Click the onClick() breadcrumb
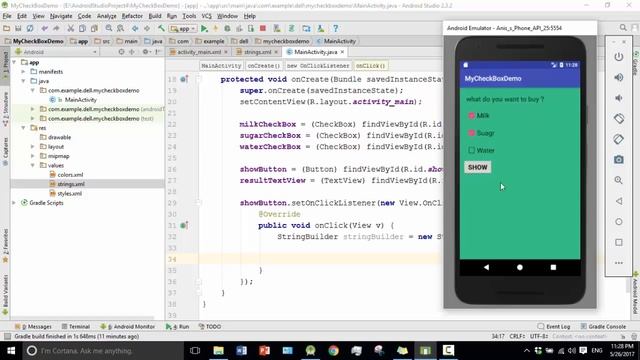This screenshot has width=640, height=360. click(371, 66)
